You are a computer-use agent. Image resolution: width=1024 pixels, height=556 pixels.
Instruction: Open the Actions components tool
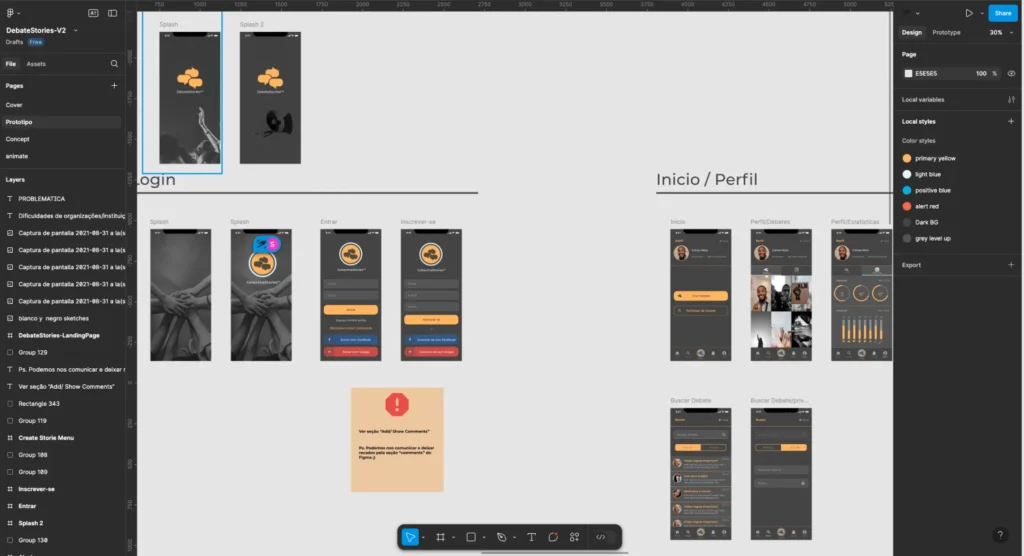[575, 537]
